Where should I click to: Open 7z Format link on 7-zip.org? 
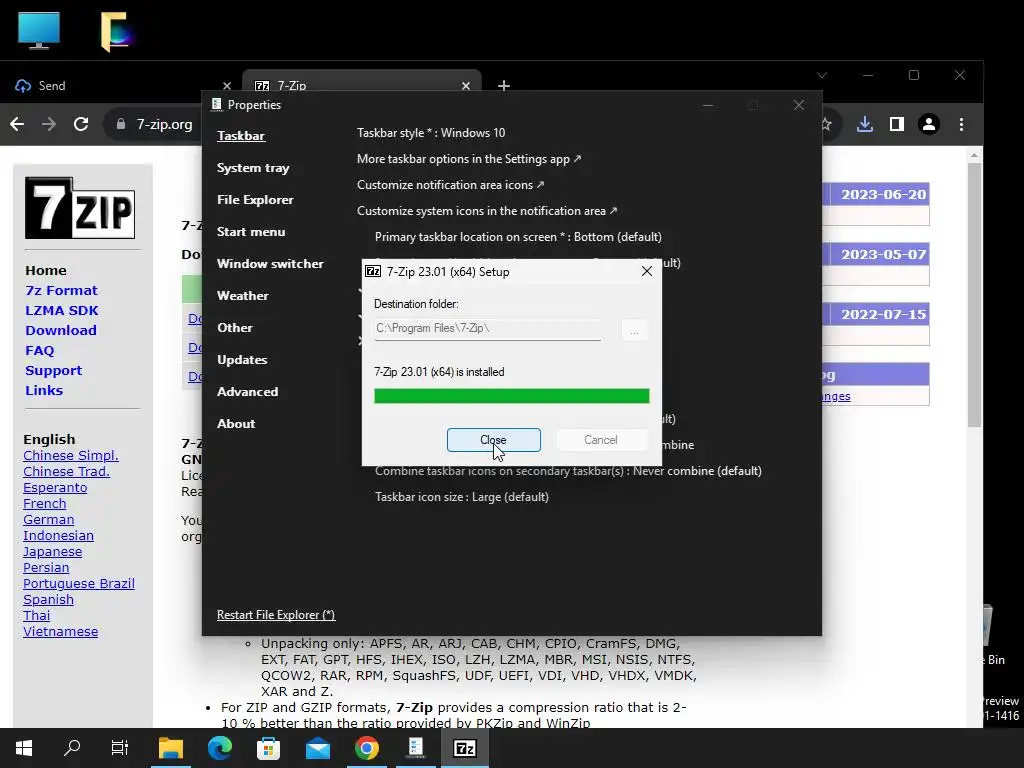pyautogui.click(x=61, y=291)
